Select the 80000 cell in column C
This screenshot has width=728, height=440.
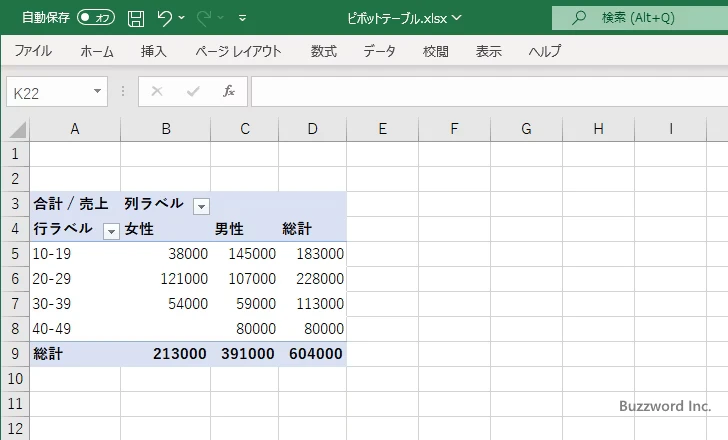click(245, 329)
